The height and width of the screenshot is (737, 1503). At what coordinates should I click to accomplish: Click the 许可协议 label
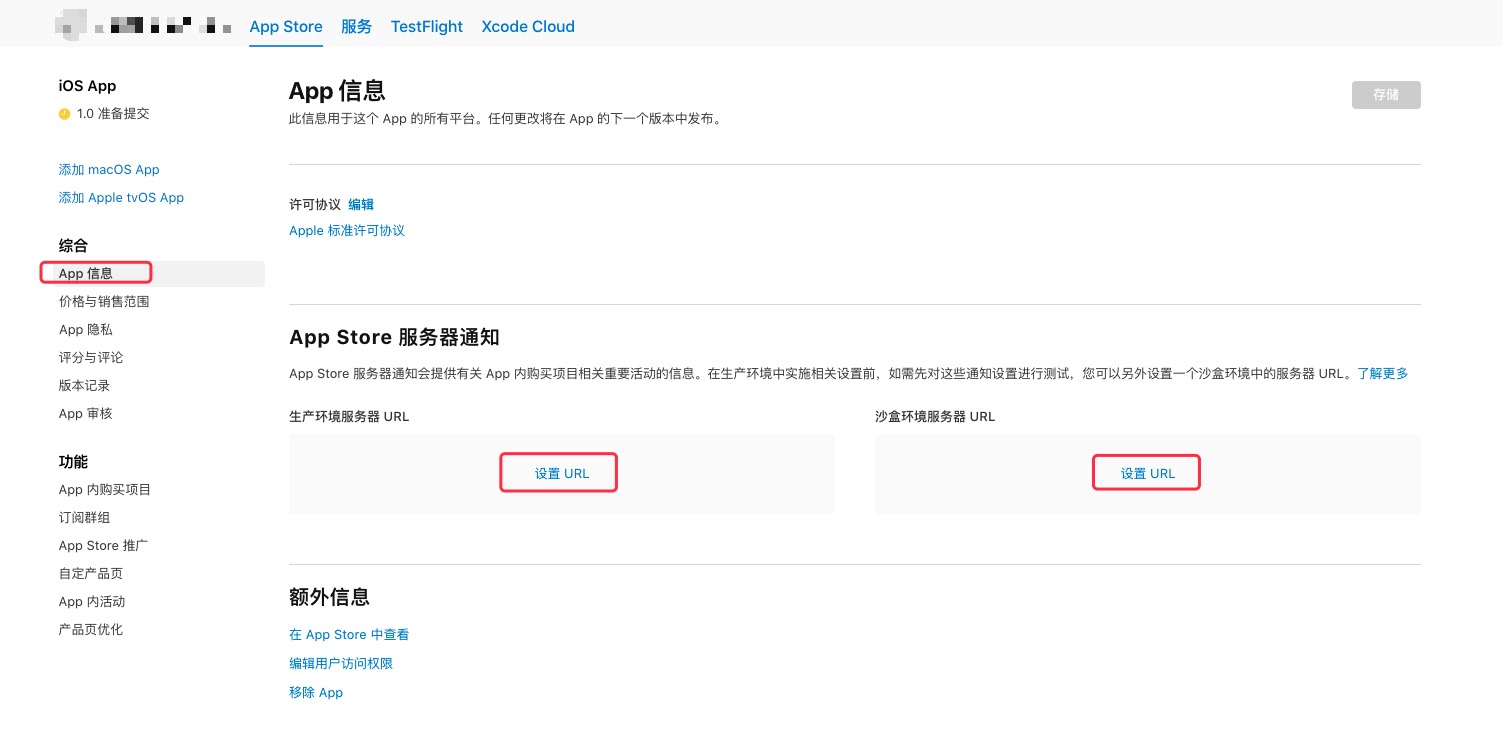coord(315,204)
